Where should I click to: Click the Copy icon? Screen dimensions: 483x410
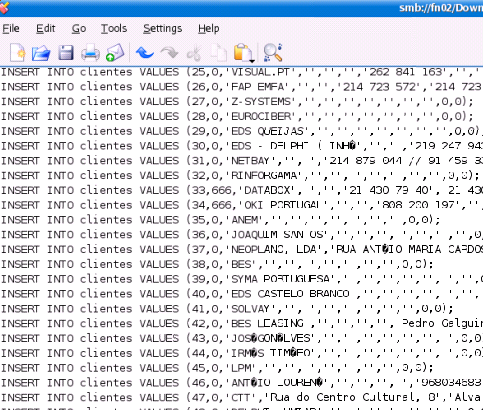[219, 53]
